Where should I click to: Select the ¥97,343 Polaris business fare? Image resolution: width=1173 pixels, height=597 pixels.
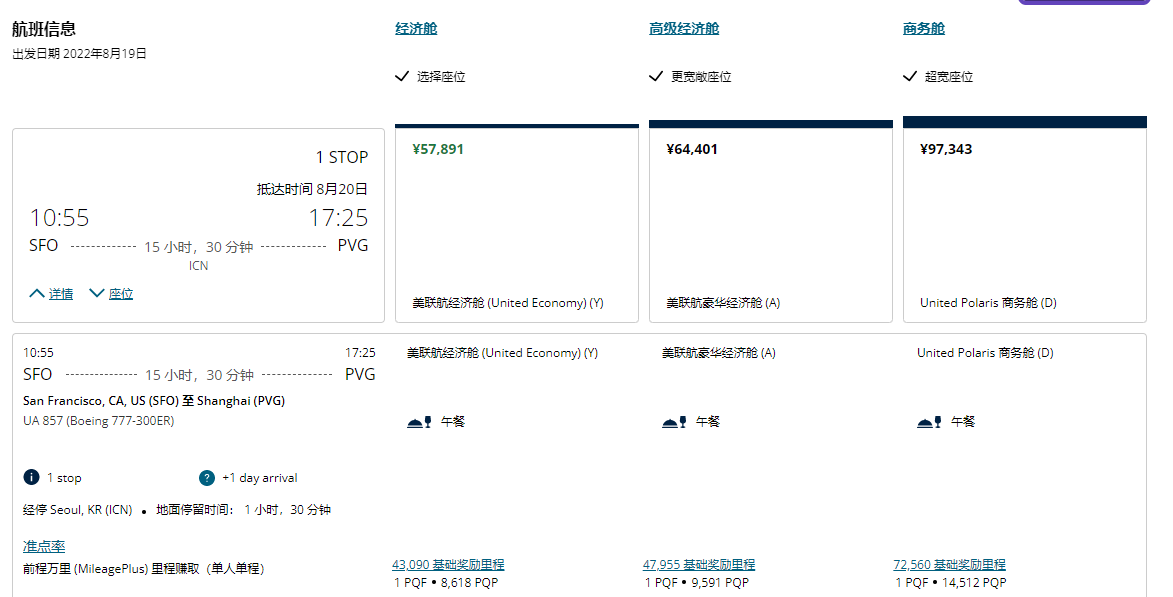(x=1025, y=220)
